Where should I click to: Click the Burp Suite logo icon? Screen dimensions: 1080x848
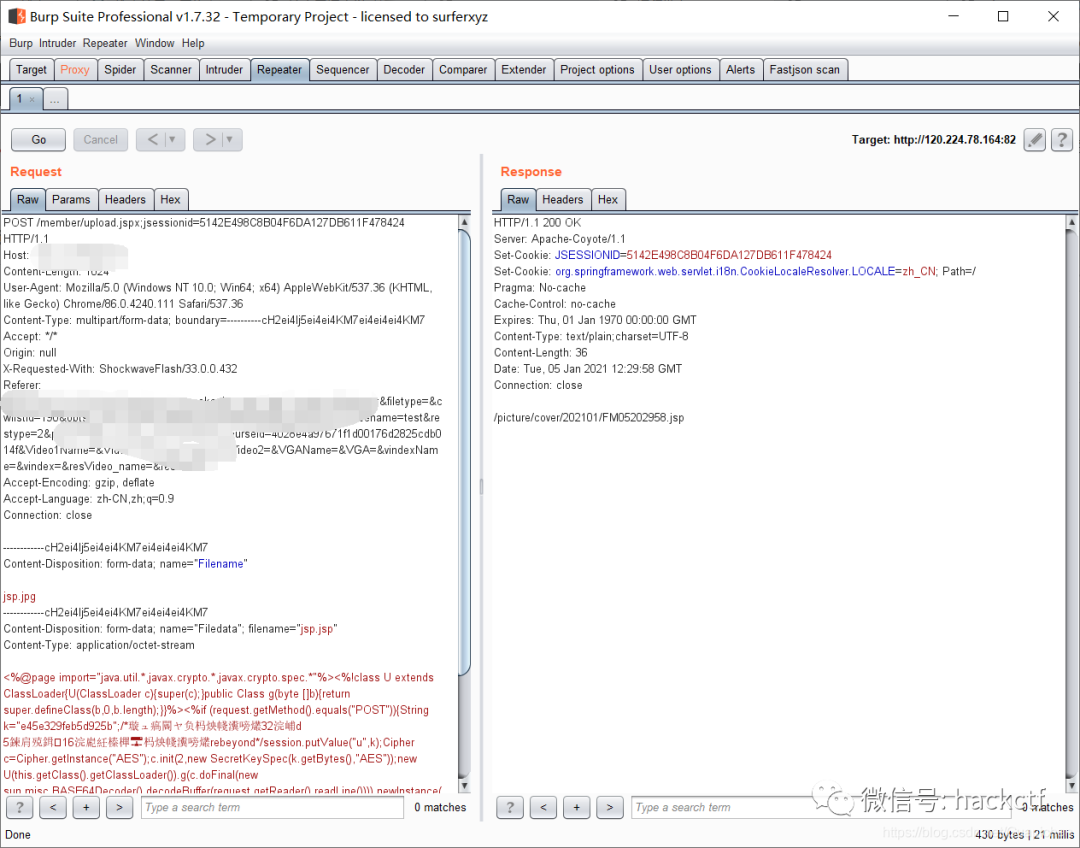[17, 17]
